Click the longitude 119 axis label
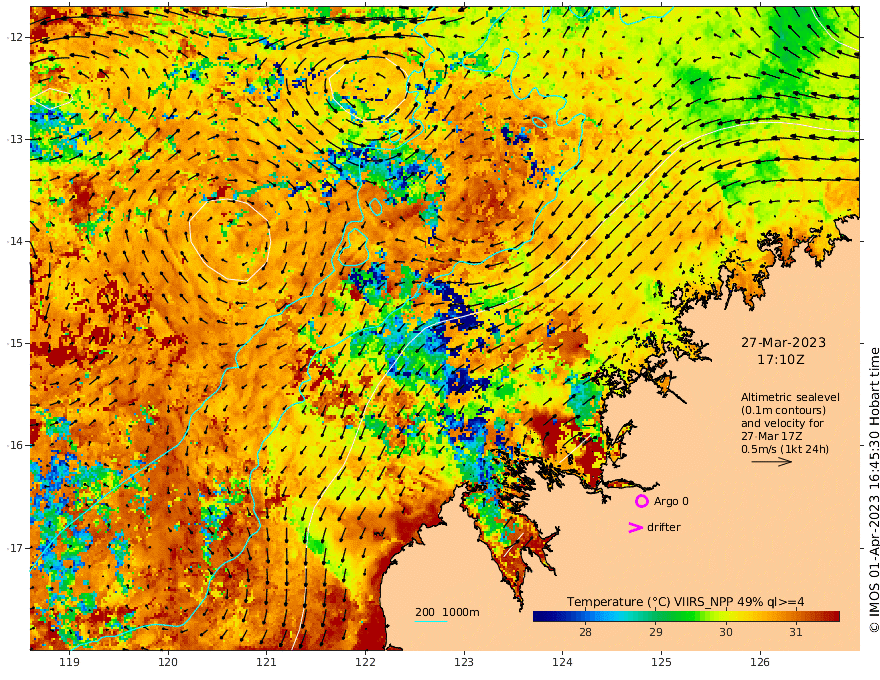 pos(70,662)
